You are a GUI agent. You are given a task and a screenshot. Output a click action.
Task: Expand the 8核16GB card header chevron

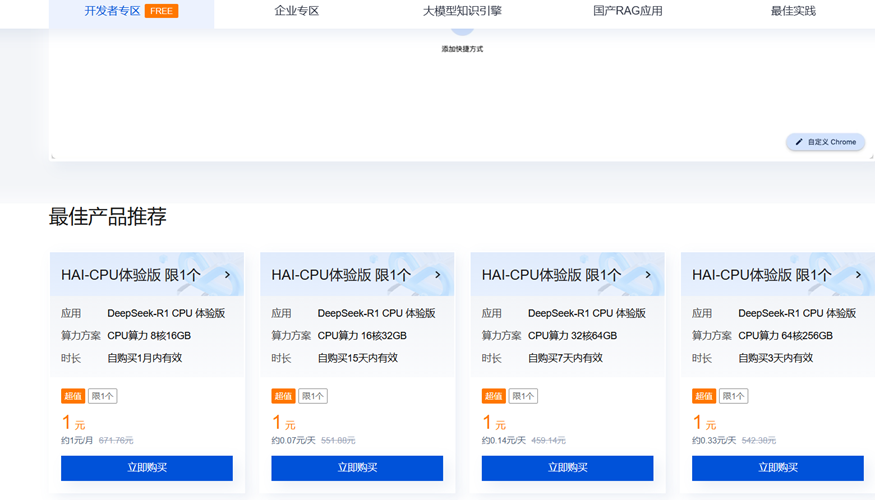pos(227,275)
